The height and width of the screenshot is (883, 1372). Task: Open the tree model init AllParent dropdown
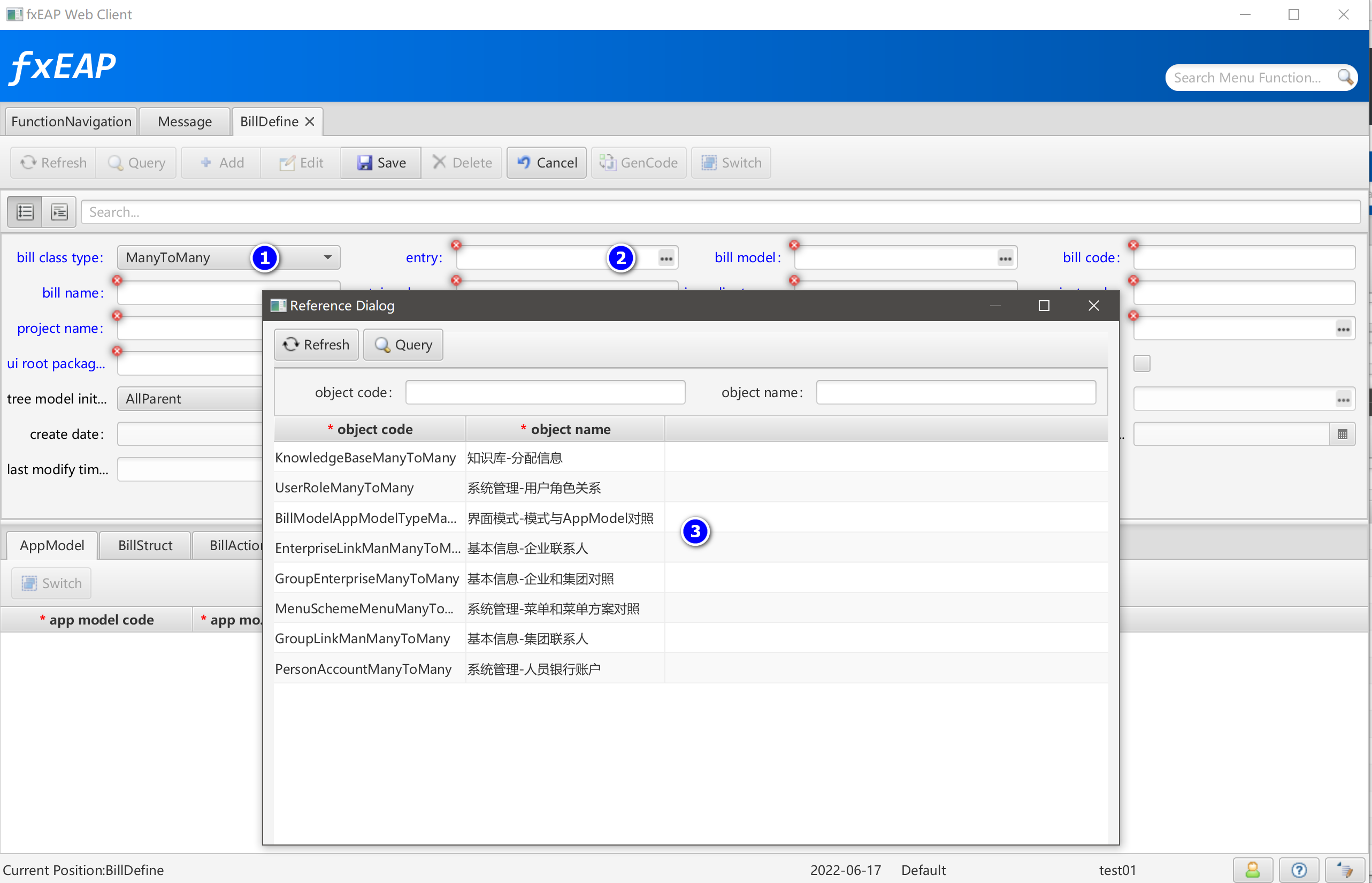pyautogui.click(x=190, y=399)
